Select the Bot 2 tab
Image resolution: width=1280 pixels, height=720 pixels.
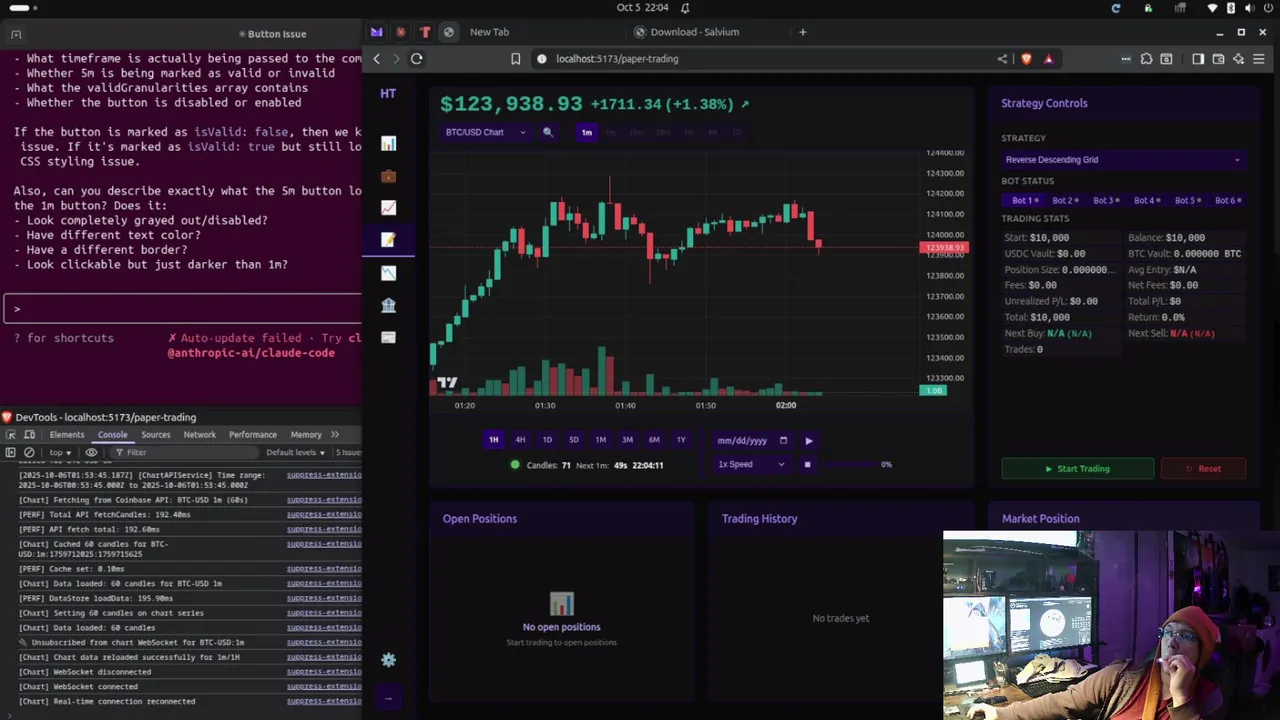pos(1065,201)
